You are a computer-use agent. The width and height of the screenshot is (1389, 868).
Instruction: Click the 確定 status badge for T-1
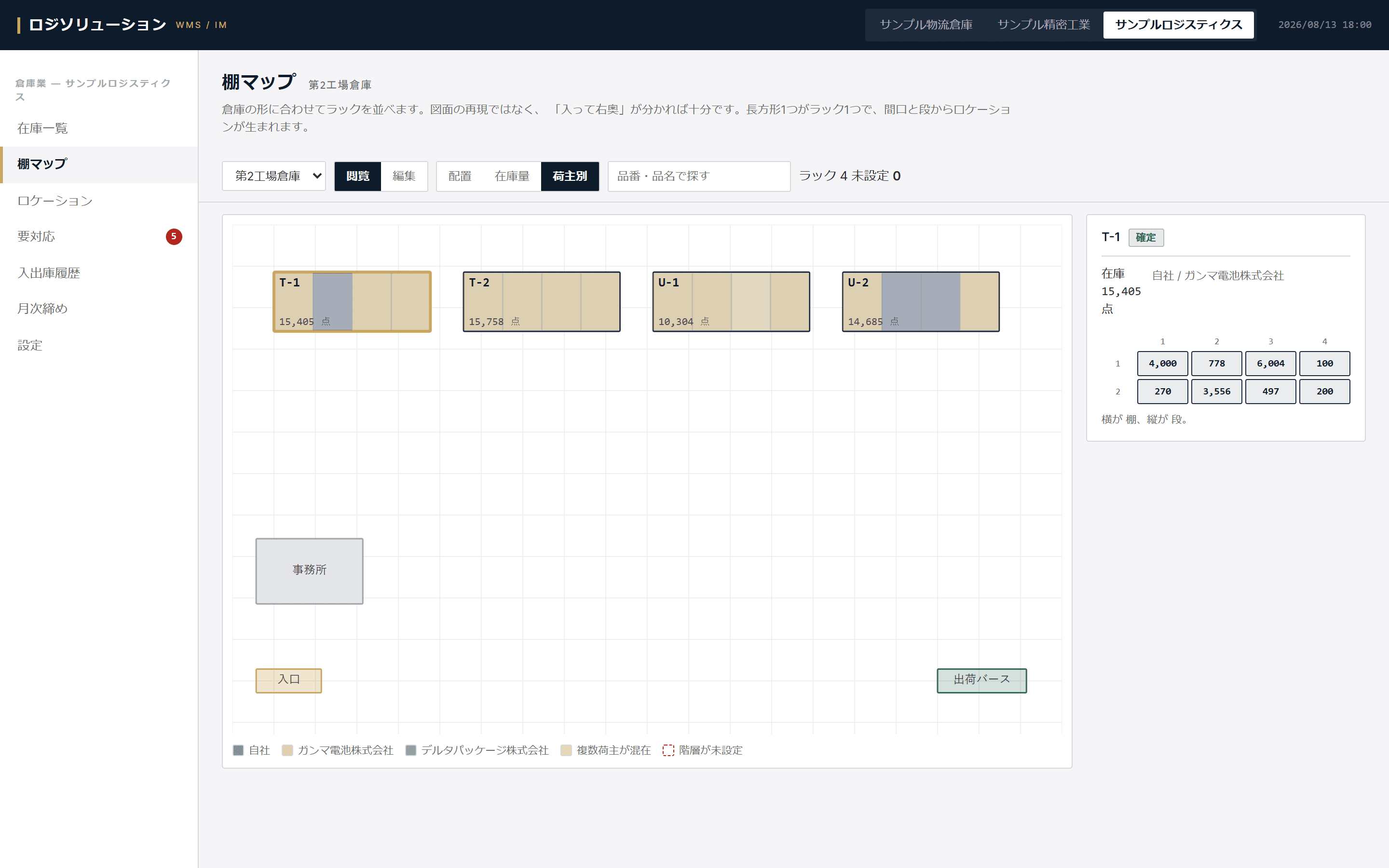[1145, 237]
